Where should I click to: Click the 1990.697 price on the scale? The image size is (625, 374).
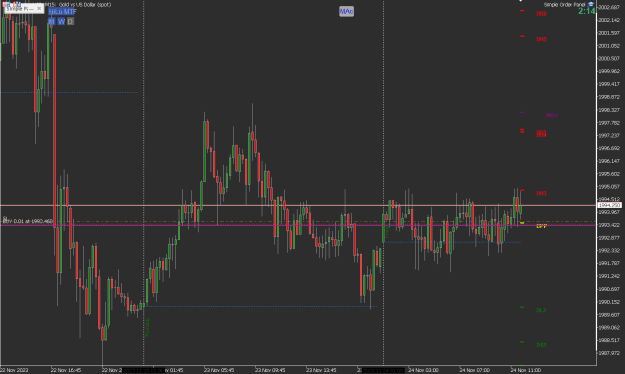click(609, 289)
